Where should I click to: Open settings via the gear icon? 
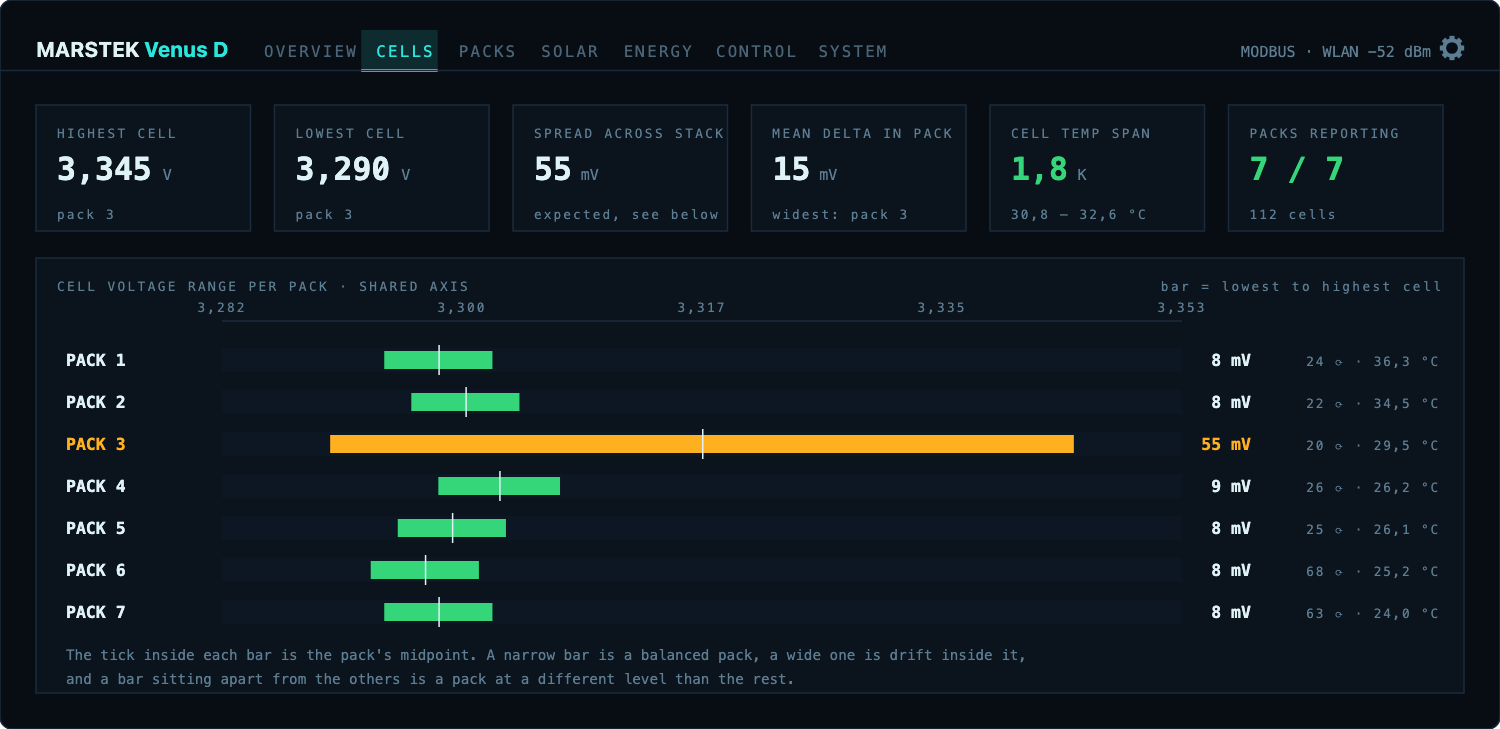click(x=1452, y=48)
